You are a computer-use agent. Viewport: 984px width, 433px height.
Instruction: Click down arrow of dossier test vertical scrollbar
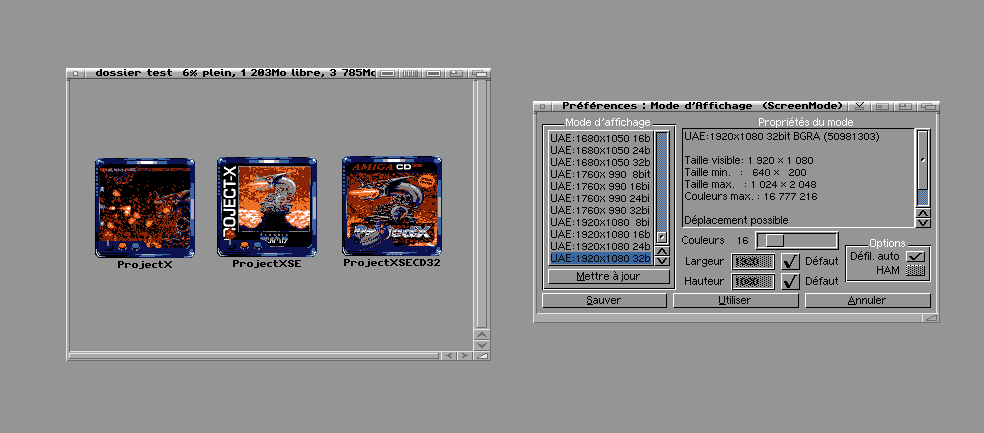click(x=481, y=345)
